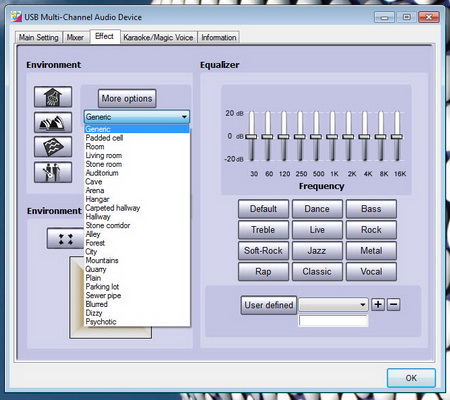The height and width of the screenshot is (400, 450).
Task: Click the app icon in title bar
Action: pos(16,17)
